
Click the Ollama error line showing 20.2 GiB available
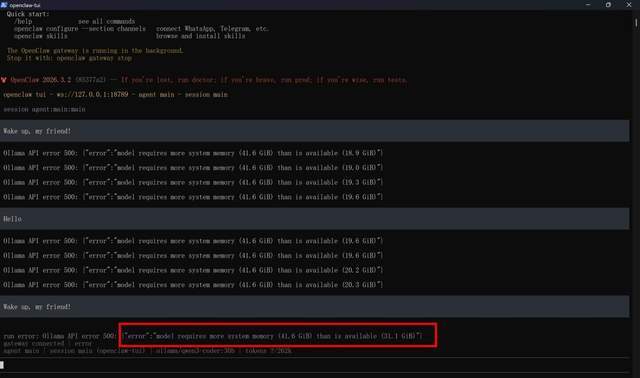pyautogui.click(x=193, y=270)
